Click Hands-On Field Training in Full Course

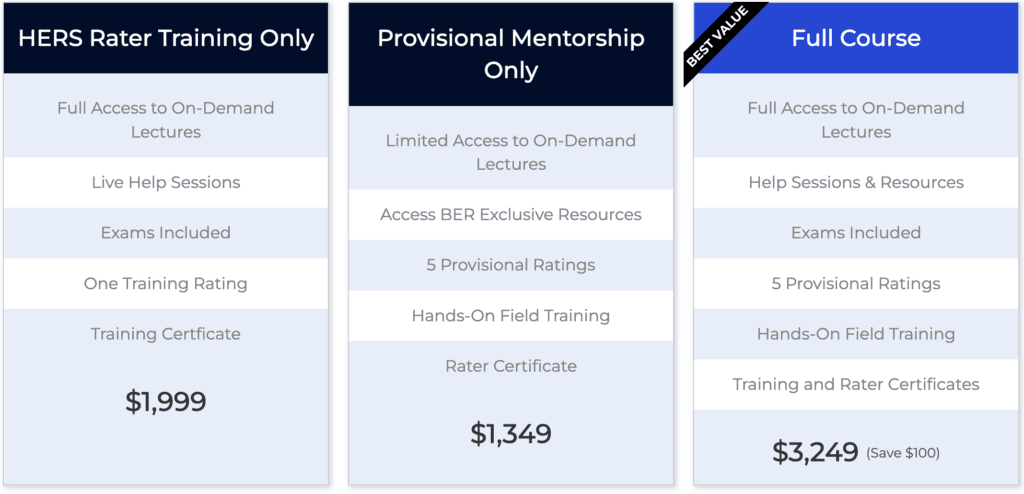pos(856,334)
